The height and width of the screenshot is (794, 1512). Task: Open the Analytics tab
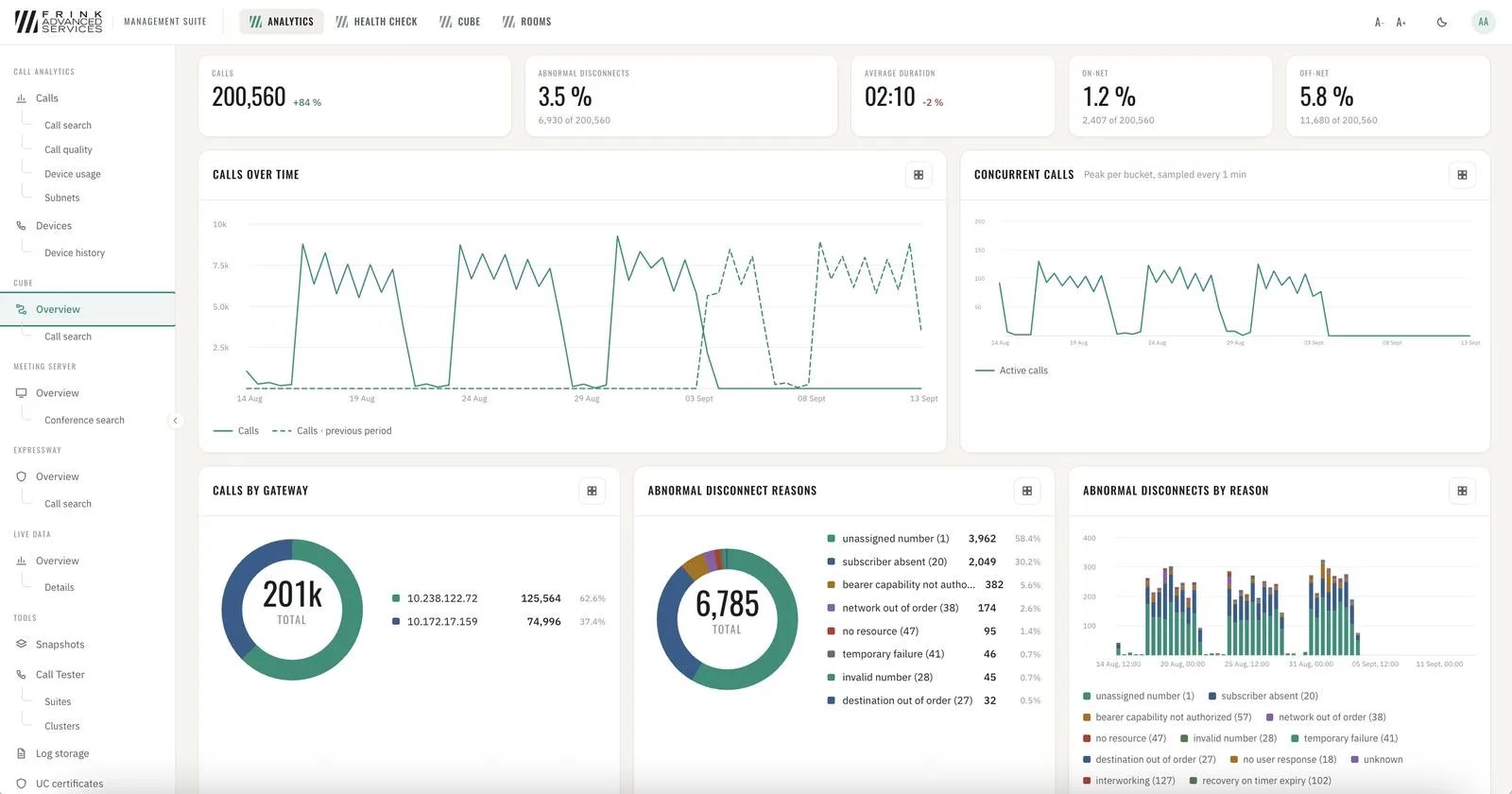282,22
